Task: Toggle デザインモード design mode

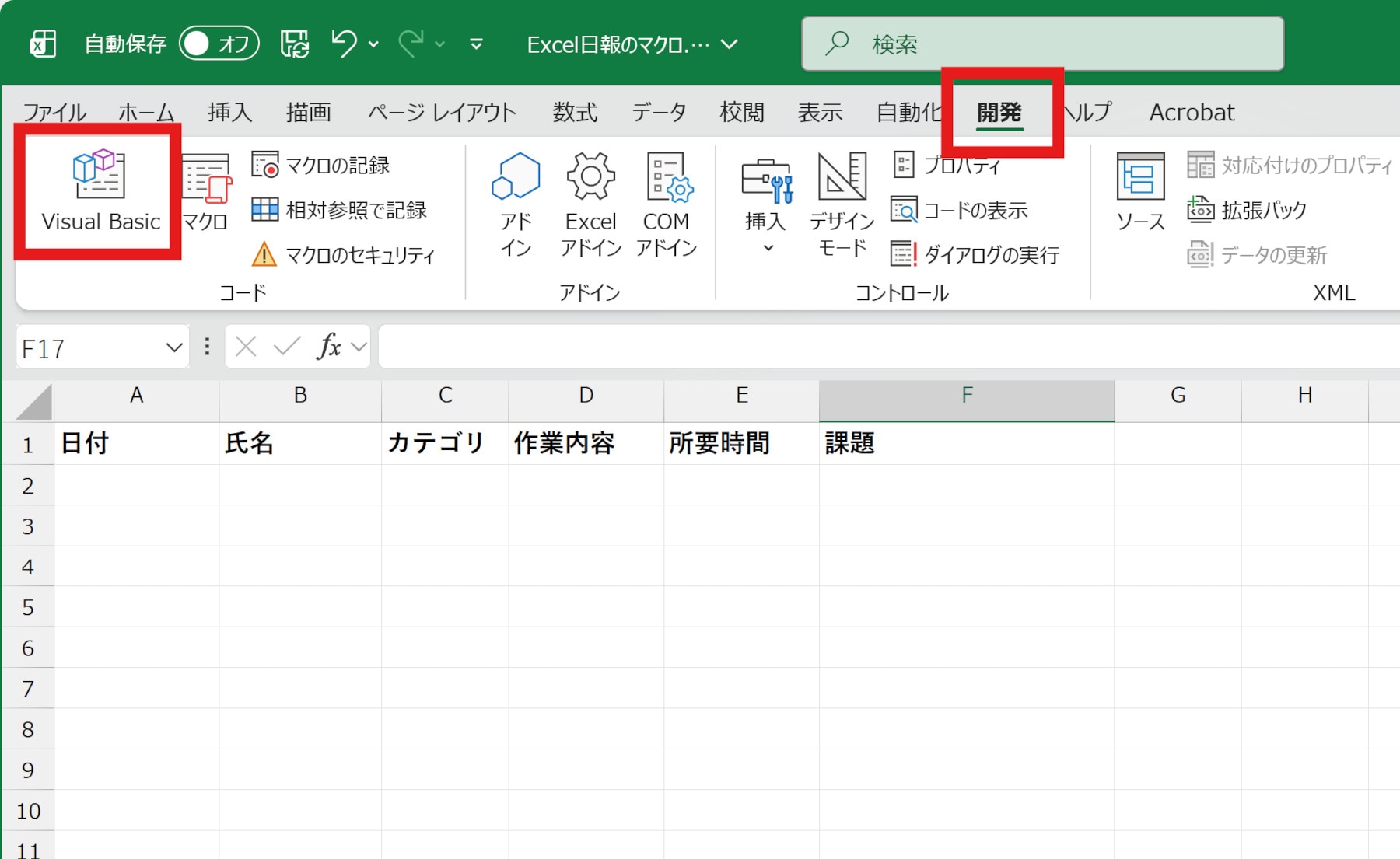Action: pyautogui.click(x=842, y=204)
